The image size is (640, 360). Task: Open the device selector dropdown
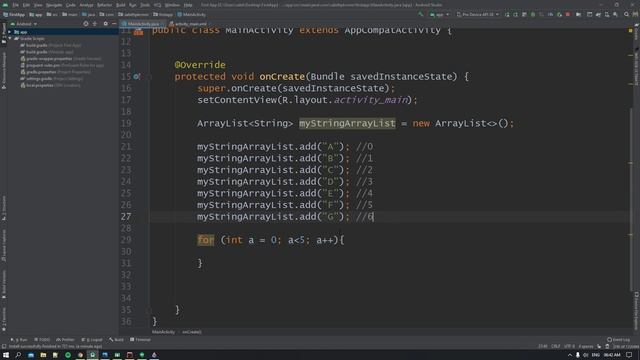[x=478, y=14]
